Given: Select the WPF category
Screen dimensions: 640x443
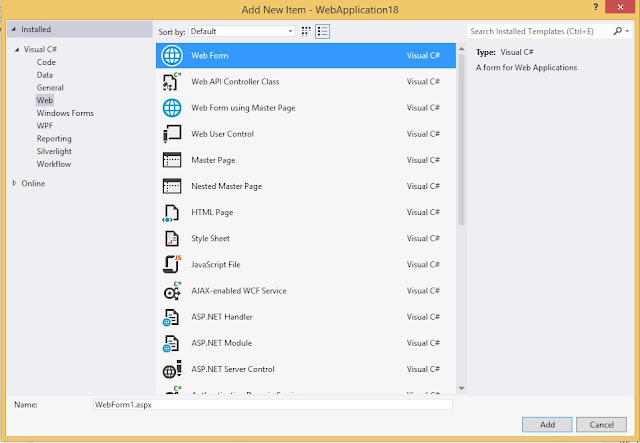Looking at the screenshot, I should click(44, 126).
